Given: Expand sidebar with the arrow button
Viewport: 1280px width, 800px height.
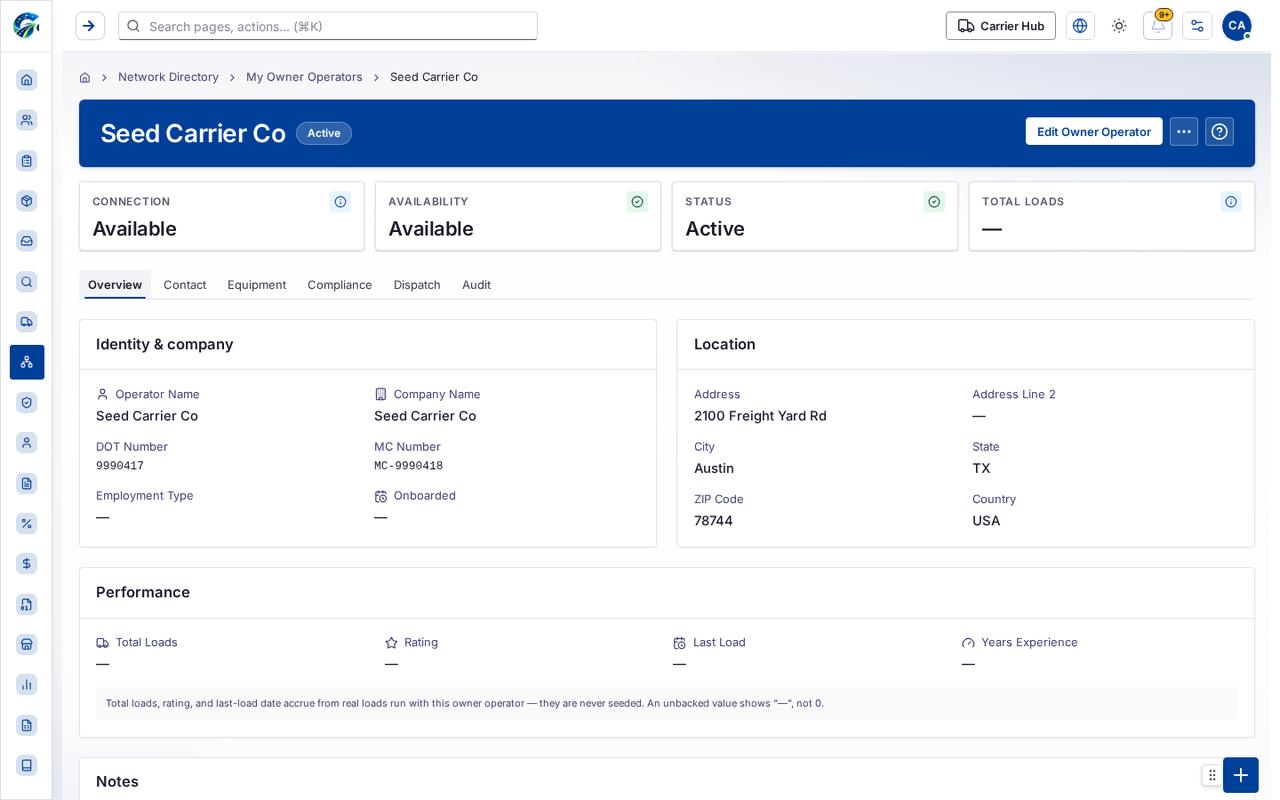Looking at the screenshot, I should point(90,26).
